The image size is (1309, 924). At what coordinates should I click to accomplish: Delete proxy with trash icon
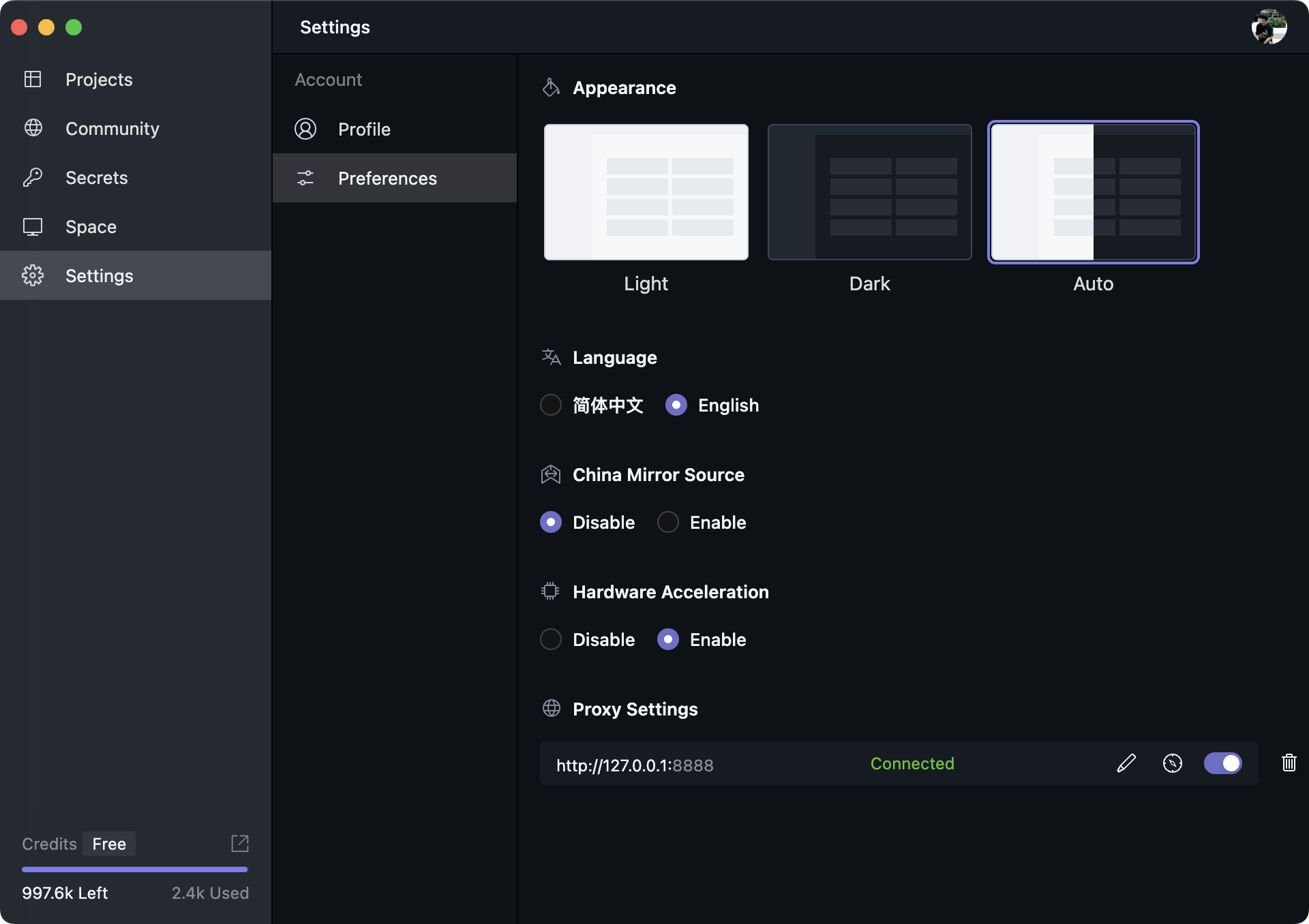(1289, 763)
